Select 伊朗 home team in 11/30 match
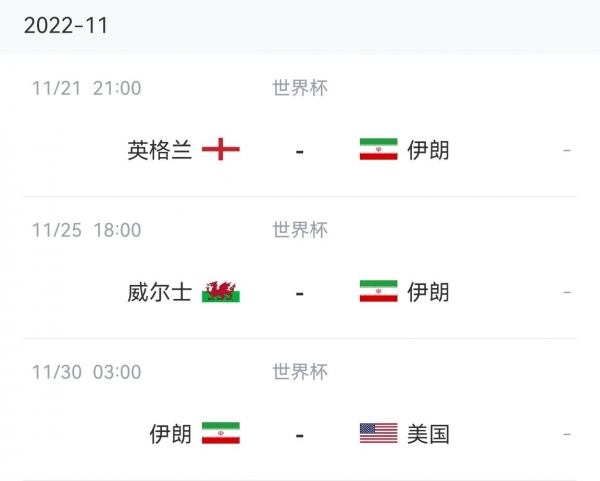Viewport: 600px width, 481px height. [x=170, y=434]
